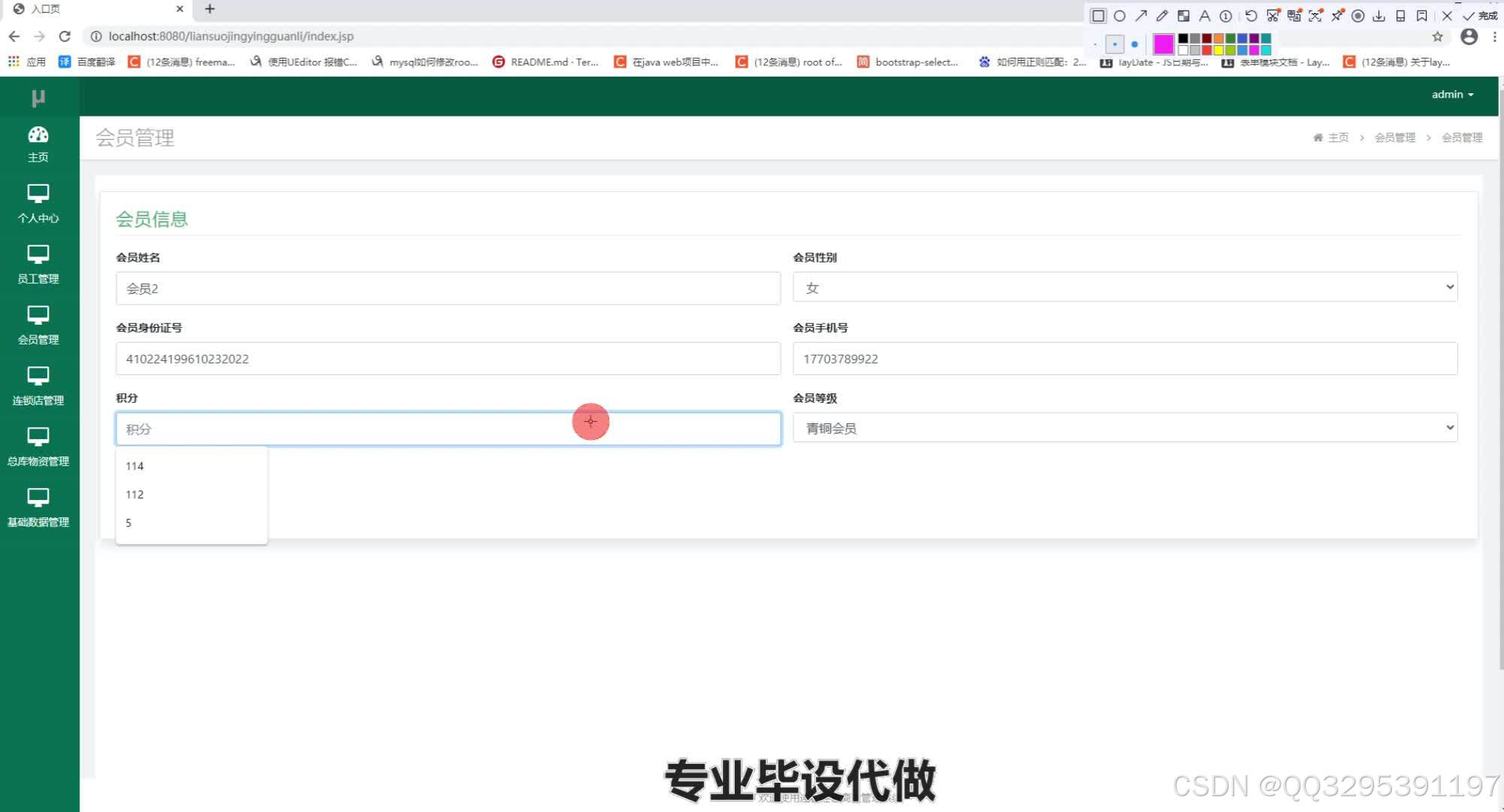Click the address bar URL
Viewport: 1504px width, 812px height.
231,36
